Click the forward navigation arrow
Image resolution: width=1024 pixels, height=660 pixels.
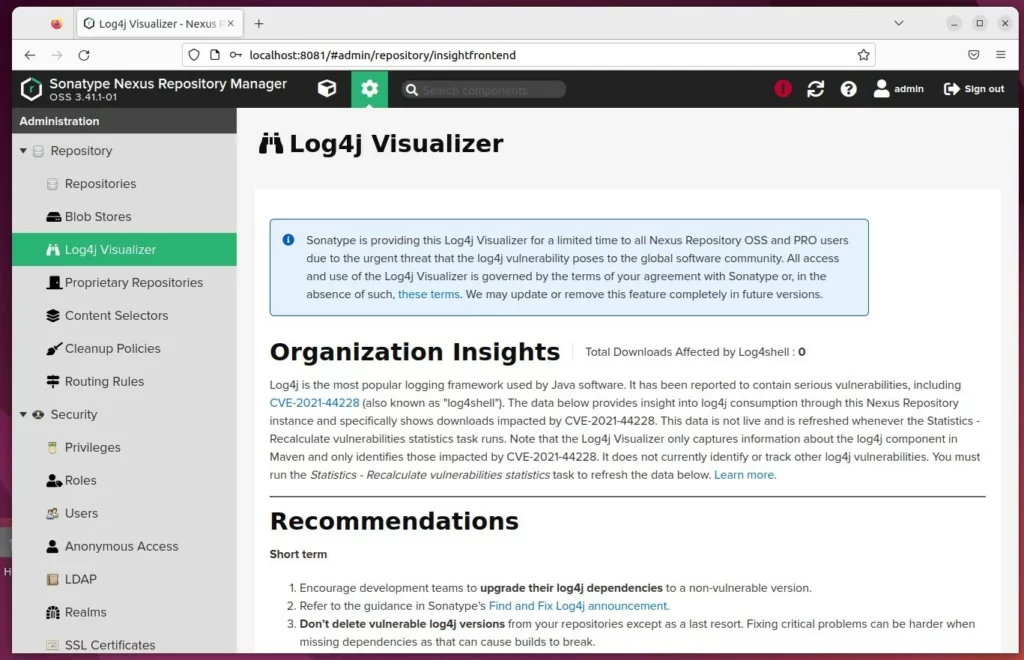point(57,55)
